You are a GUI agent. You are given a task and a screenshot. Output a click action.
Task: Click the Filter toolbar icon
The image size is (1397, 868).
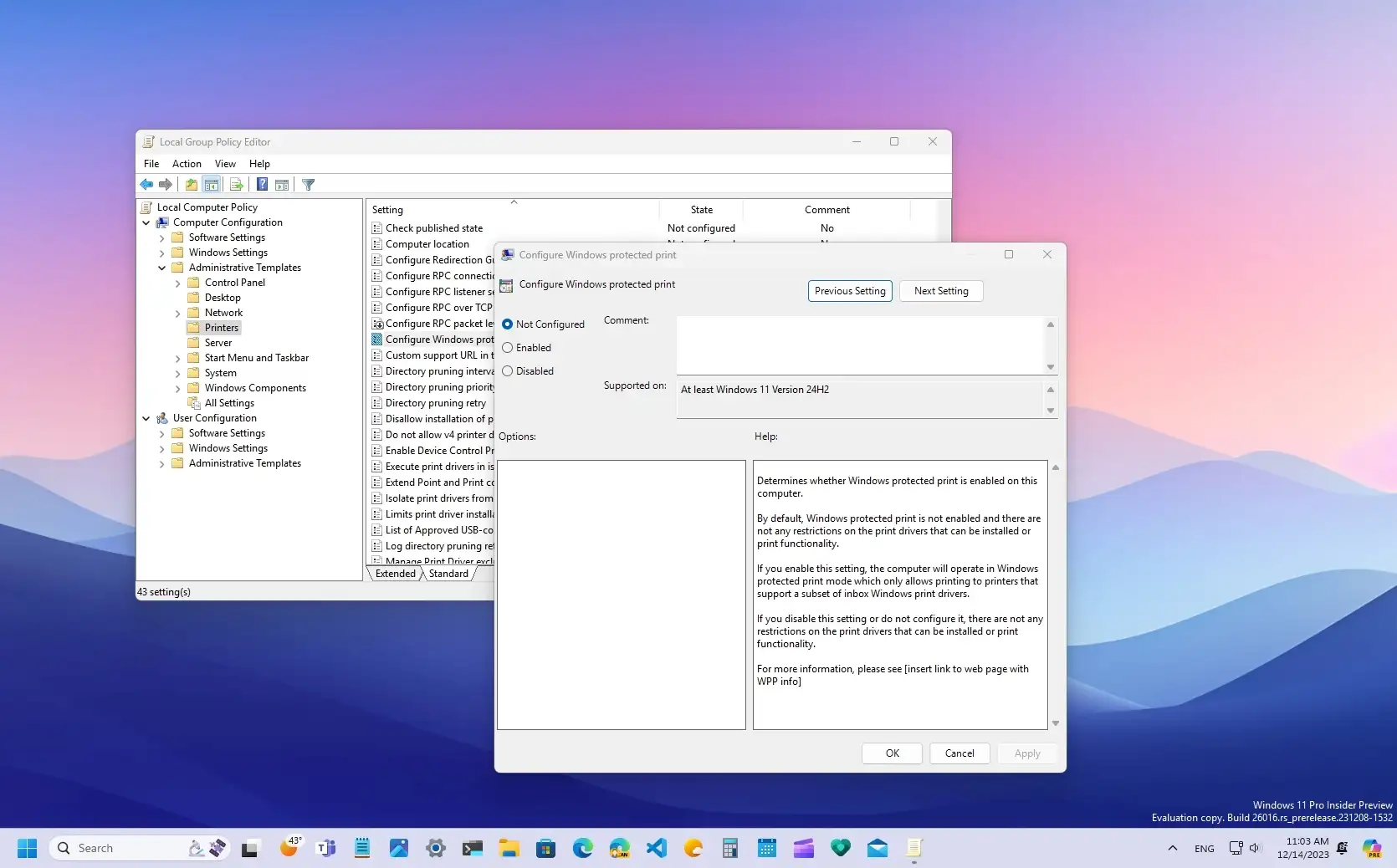308,185
